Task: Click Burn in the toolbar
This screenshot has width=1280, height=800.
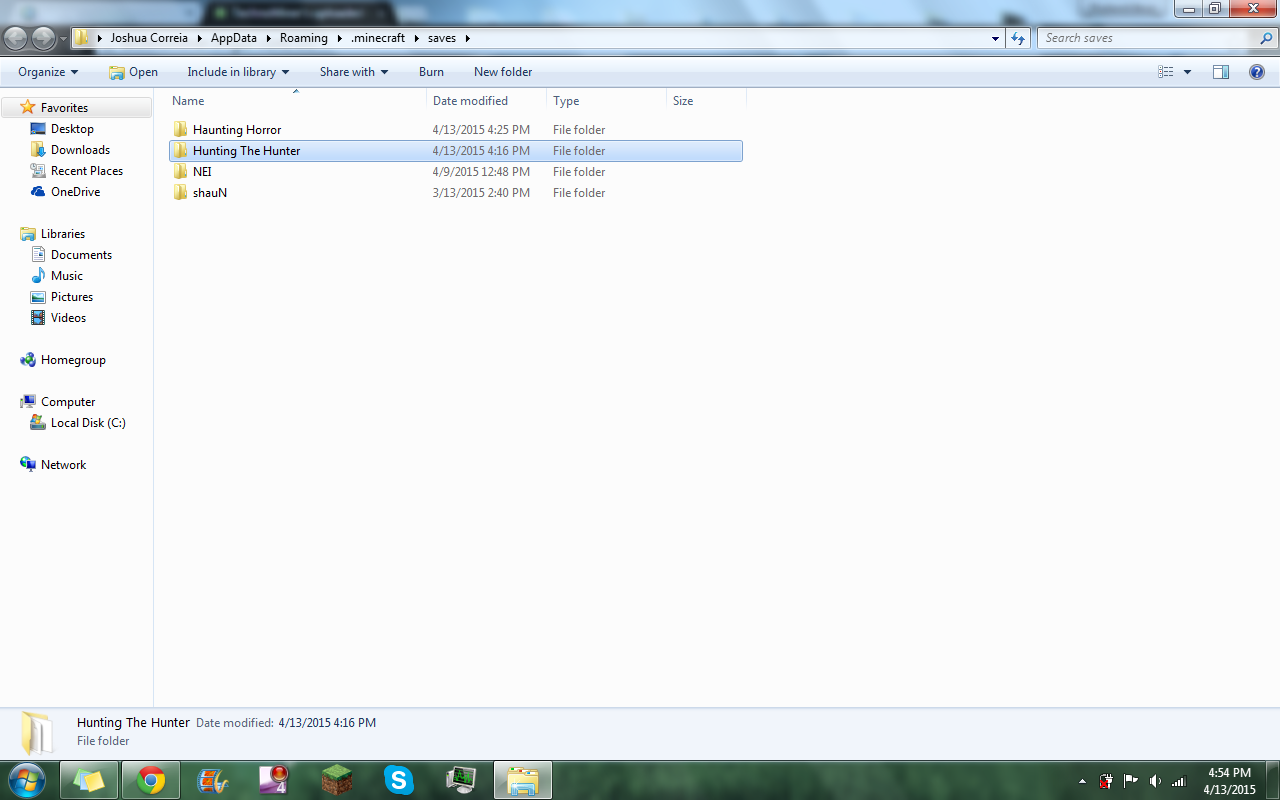Action: click(431, 72)
